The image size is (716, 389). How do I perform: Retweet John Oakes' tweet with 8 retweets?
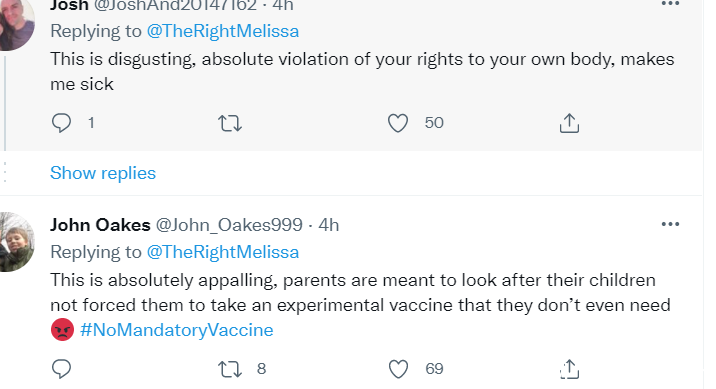[x=230, y=369]
